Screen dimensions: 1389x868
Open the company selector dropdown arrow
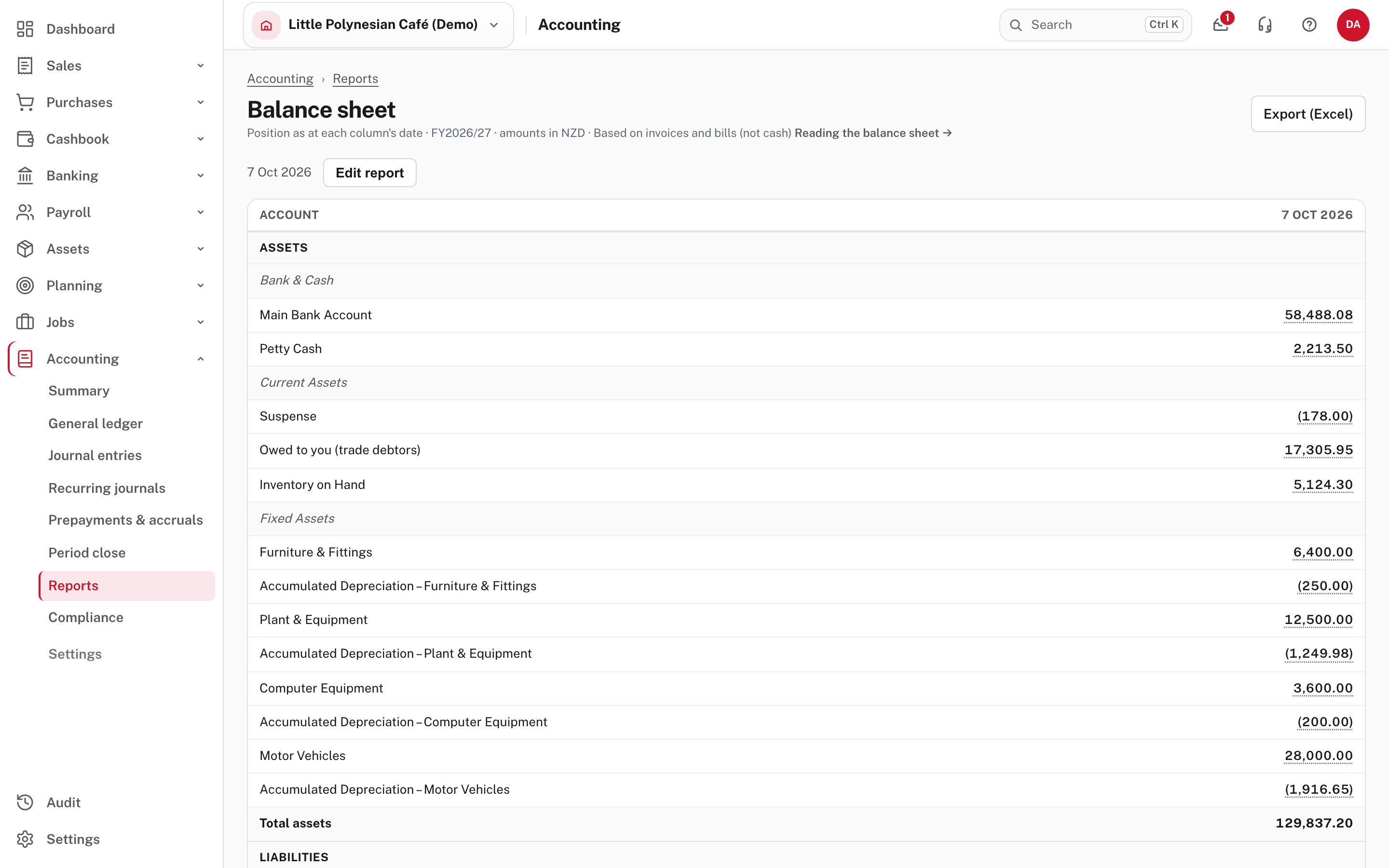coord(493,25)
